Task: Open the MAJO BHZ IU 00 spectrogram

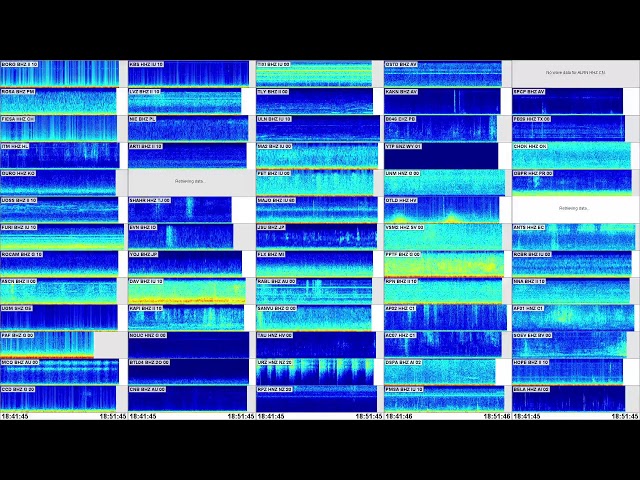Action: (x=317, y=210)
